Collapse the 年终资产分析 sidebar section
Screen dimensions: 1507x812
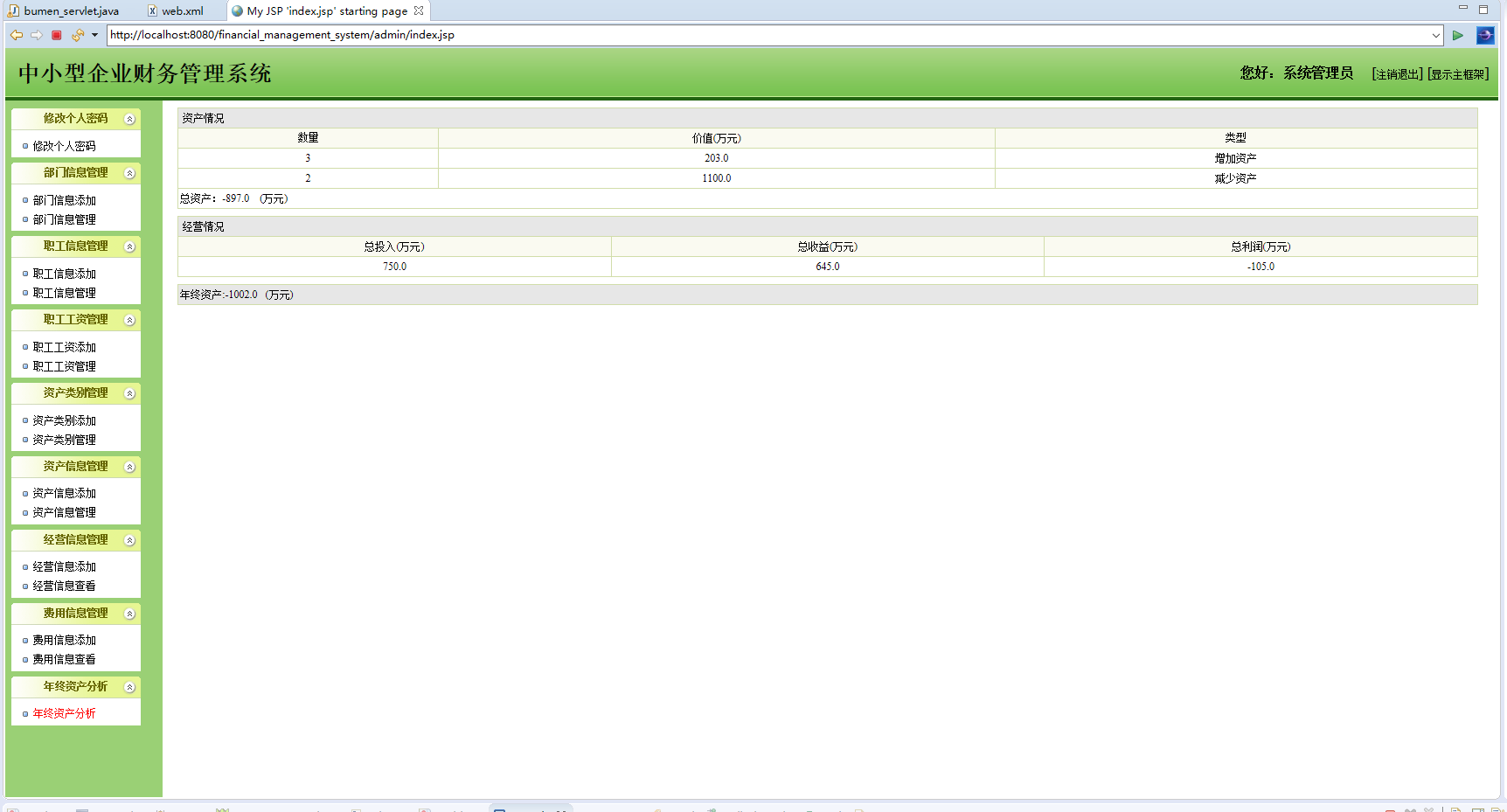(x=129, y=687)
